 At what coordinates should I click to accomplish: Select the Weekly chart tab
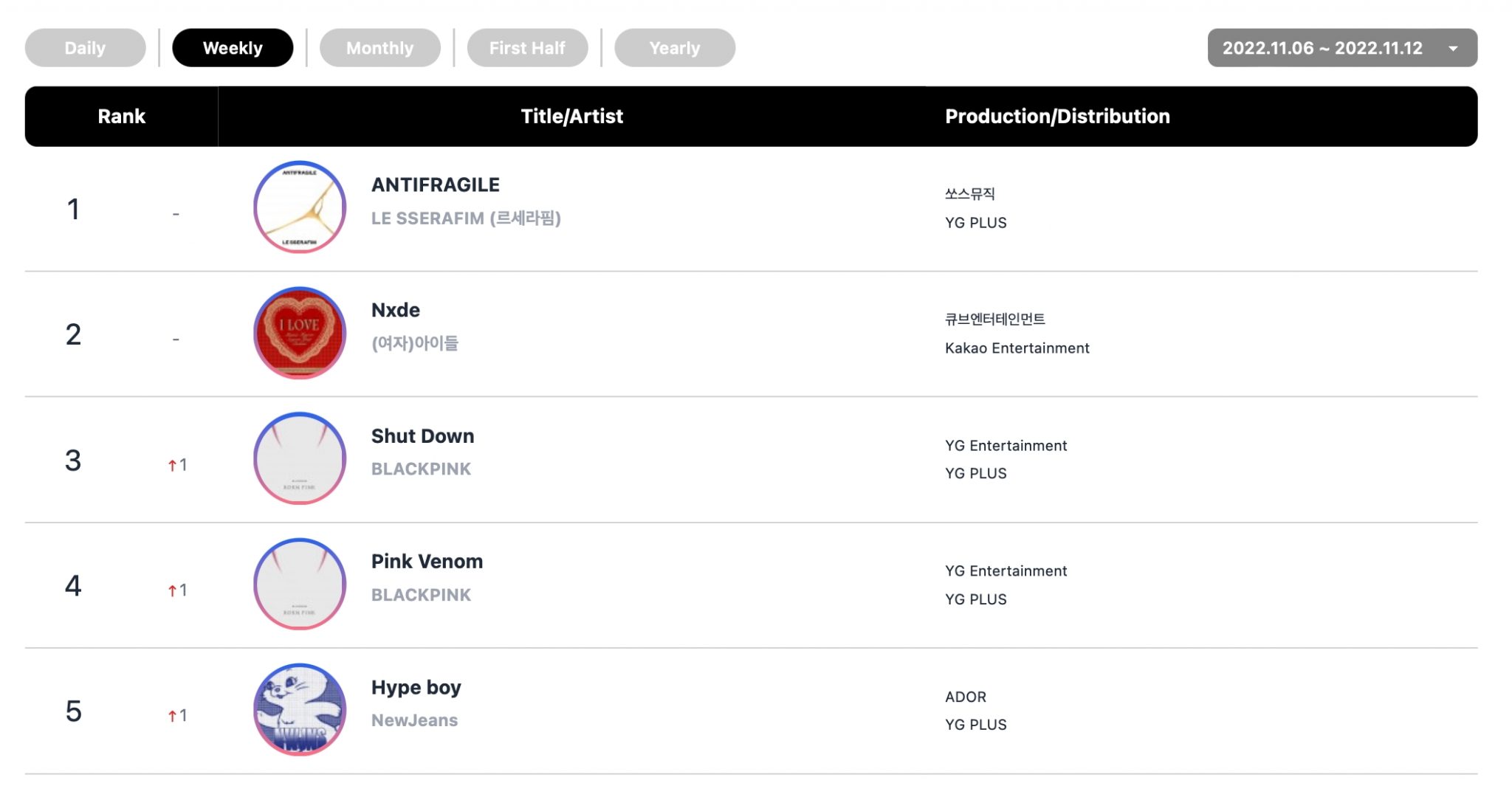tap(233, 48)
